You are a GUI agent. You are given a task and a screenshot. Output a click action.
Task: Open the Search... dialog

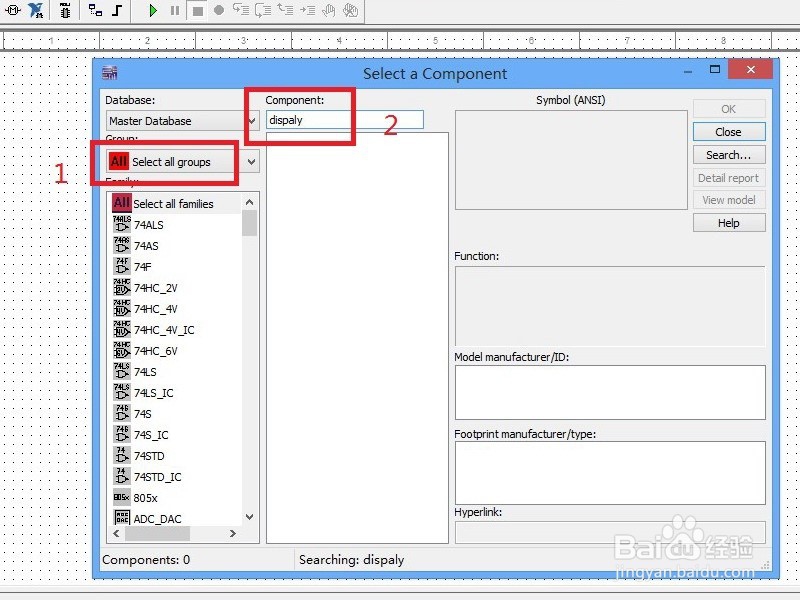729,155
